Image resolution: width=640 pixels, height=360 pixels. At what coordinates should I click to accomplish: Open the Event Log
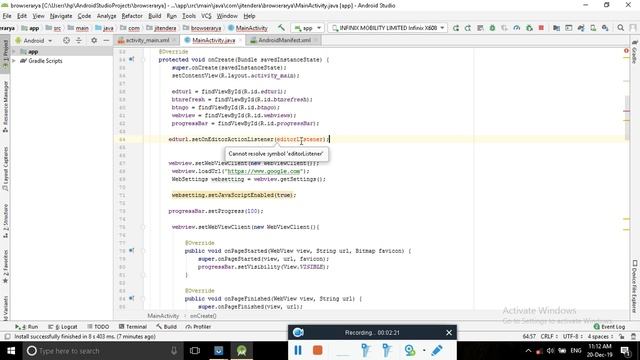tap(609, 327)
